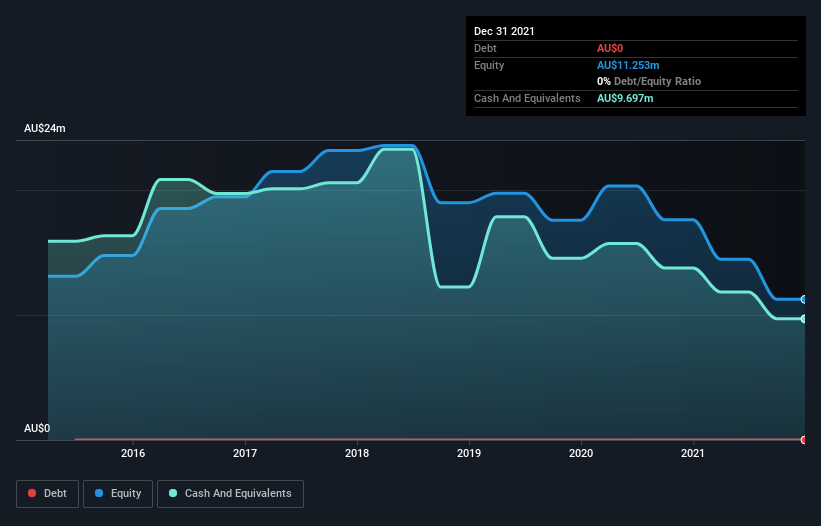The height and width of the screenshot is (526, 821).
Task: Select the teal Cash endpoint marker
Action: click(x=803, y=318)
